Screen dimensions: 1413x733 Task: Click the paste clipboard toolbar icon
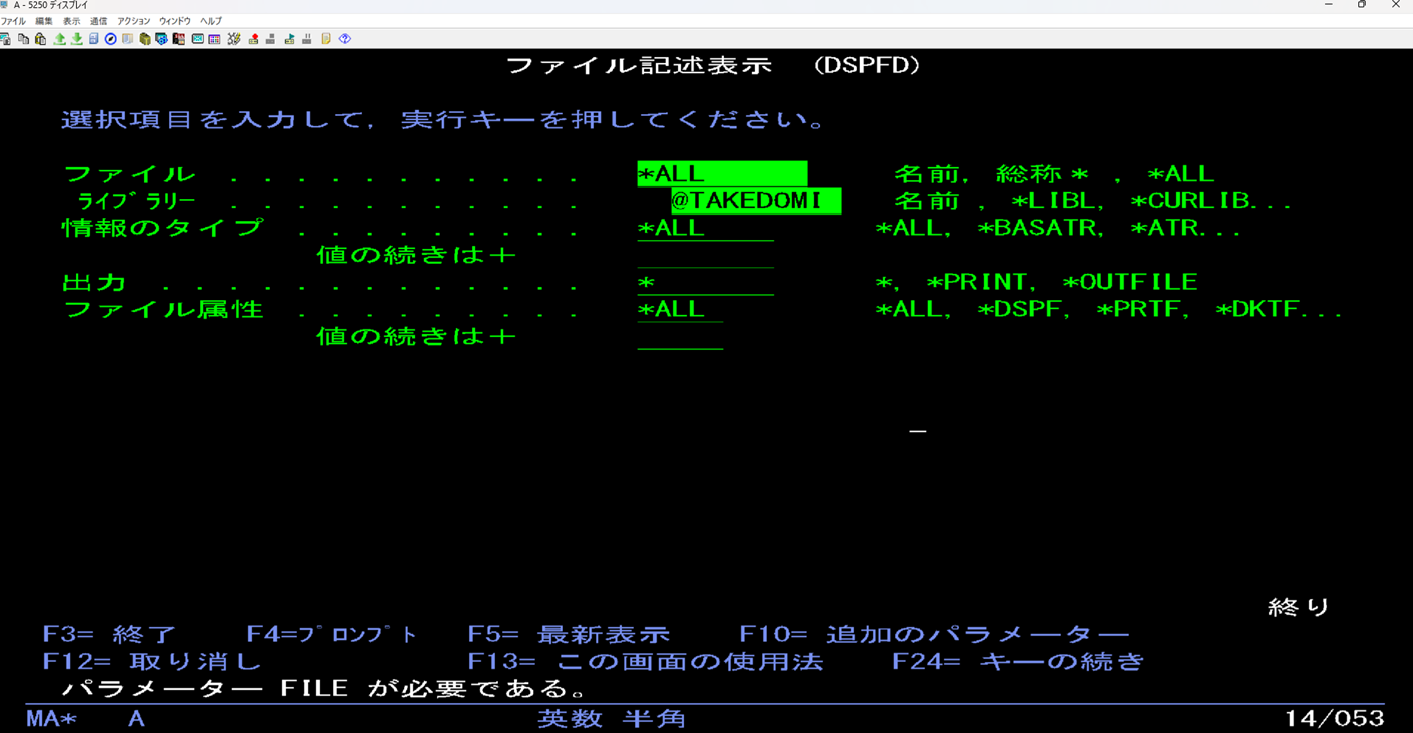[40, 39]
